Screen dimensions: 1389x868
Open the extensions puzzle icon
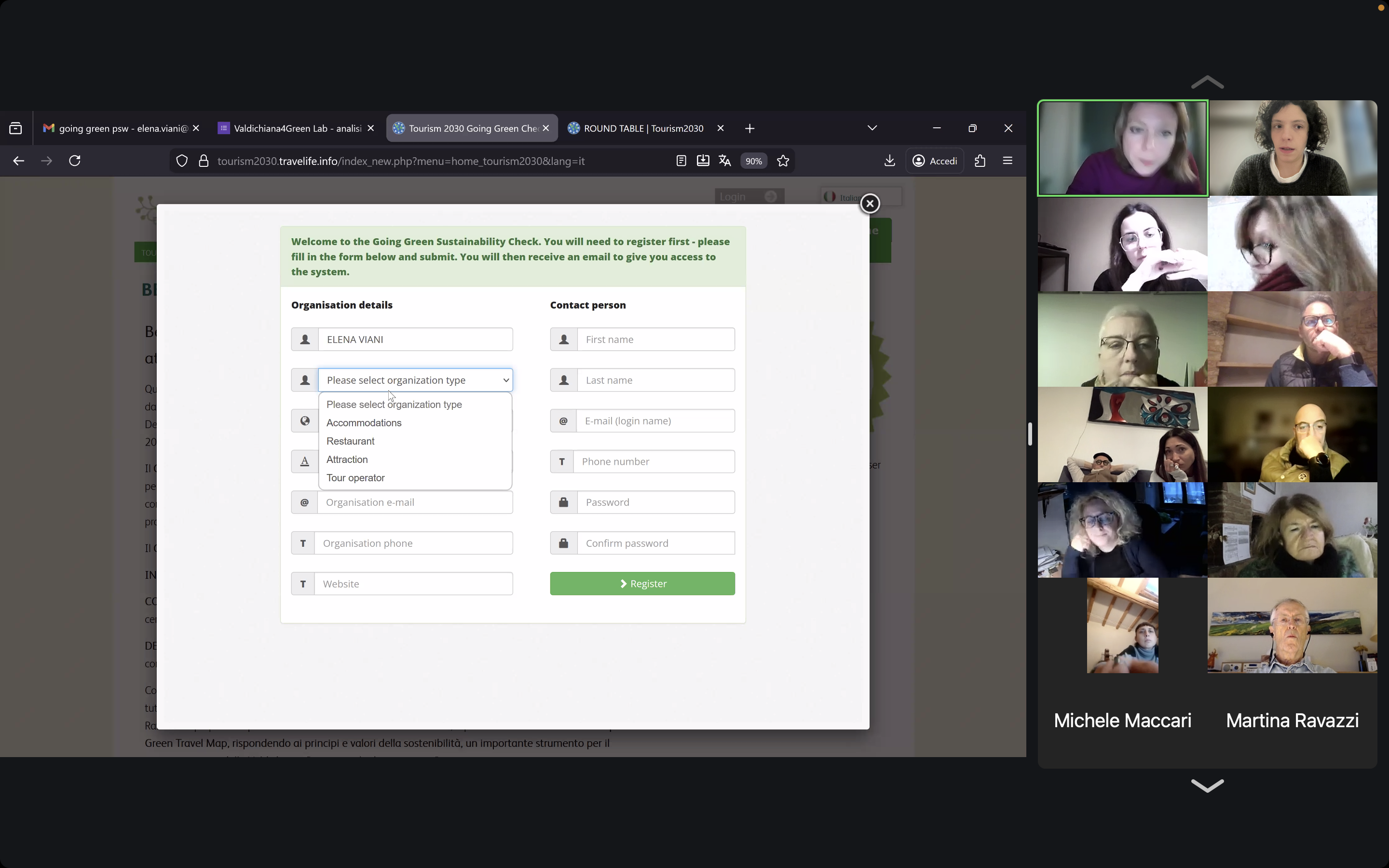point(980,161)
